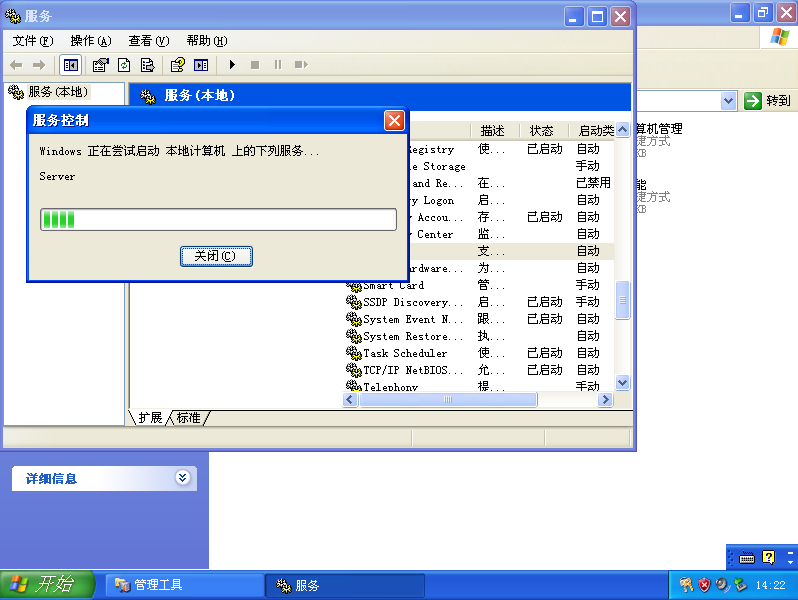Click the vertical scrollbar thumb
Viewport: 798px width, 600px height.
click(622, 300)
